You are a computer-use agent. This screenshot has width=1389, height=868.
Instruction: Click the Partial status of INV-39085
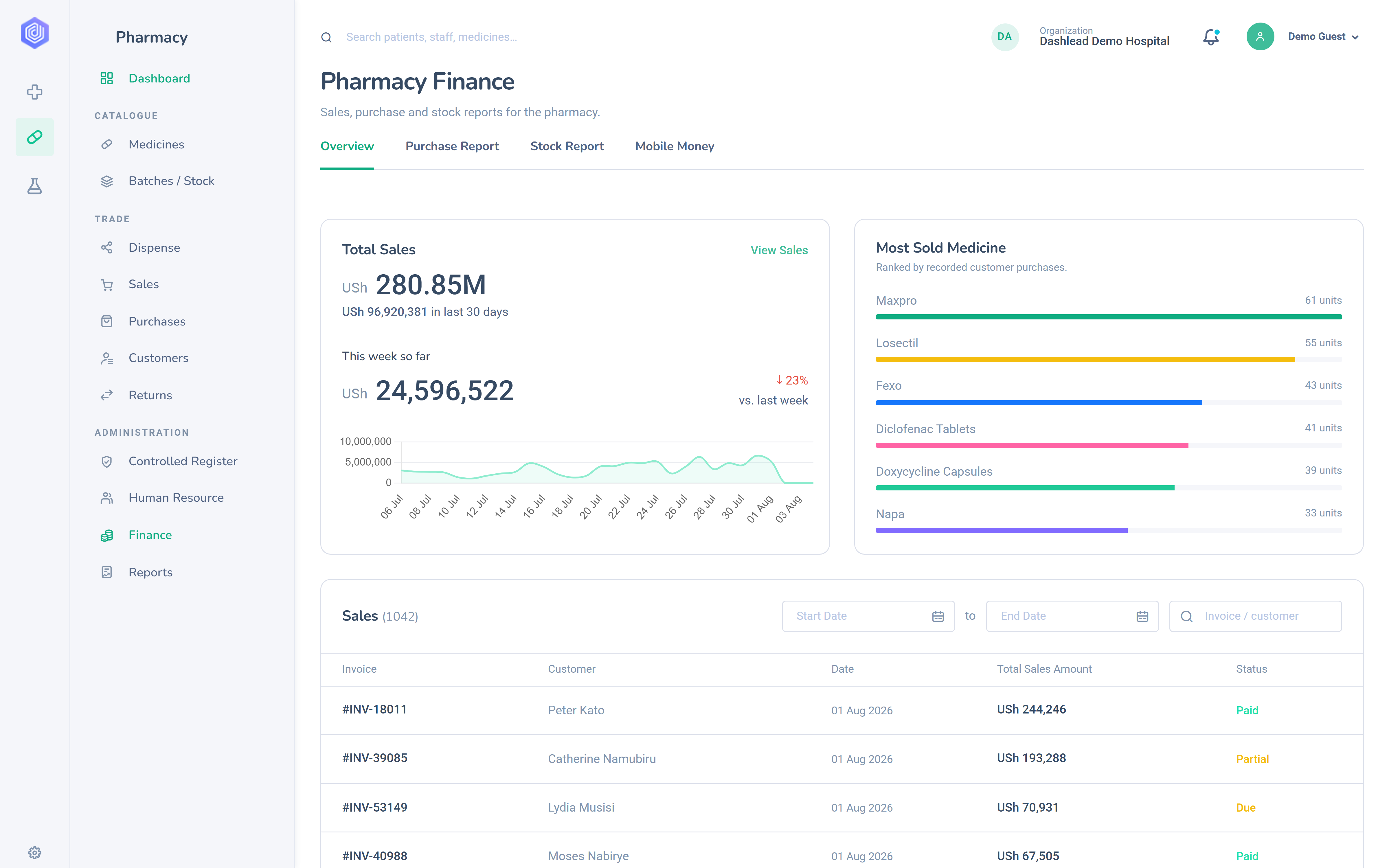[1252, 759]
